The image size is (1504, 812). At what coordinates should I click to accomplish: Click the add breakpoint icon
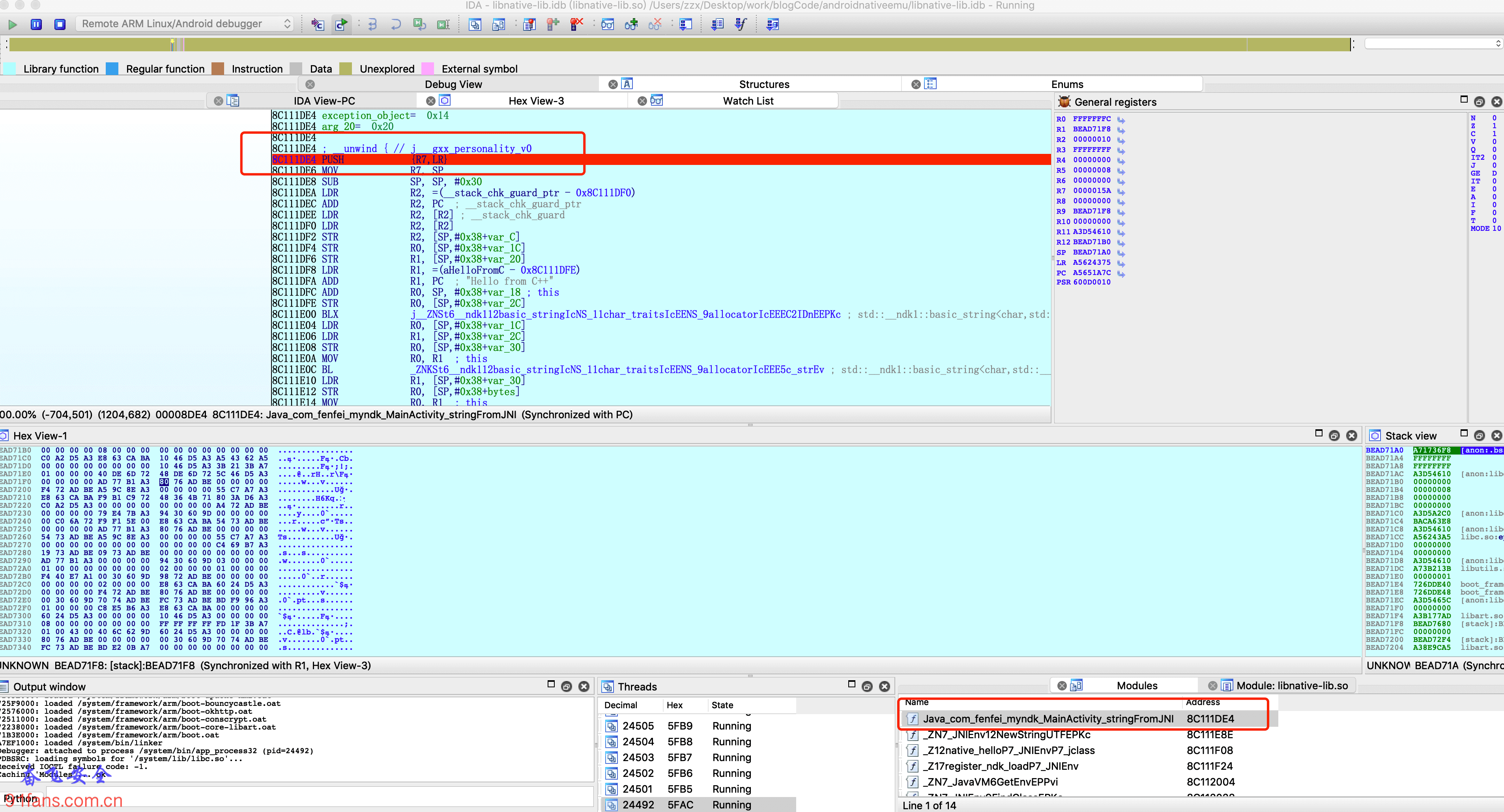(553, 24)
